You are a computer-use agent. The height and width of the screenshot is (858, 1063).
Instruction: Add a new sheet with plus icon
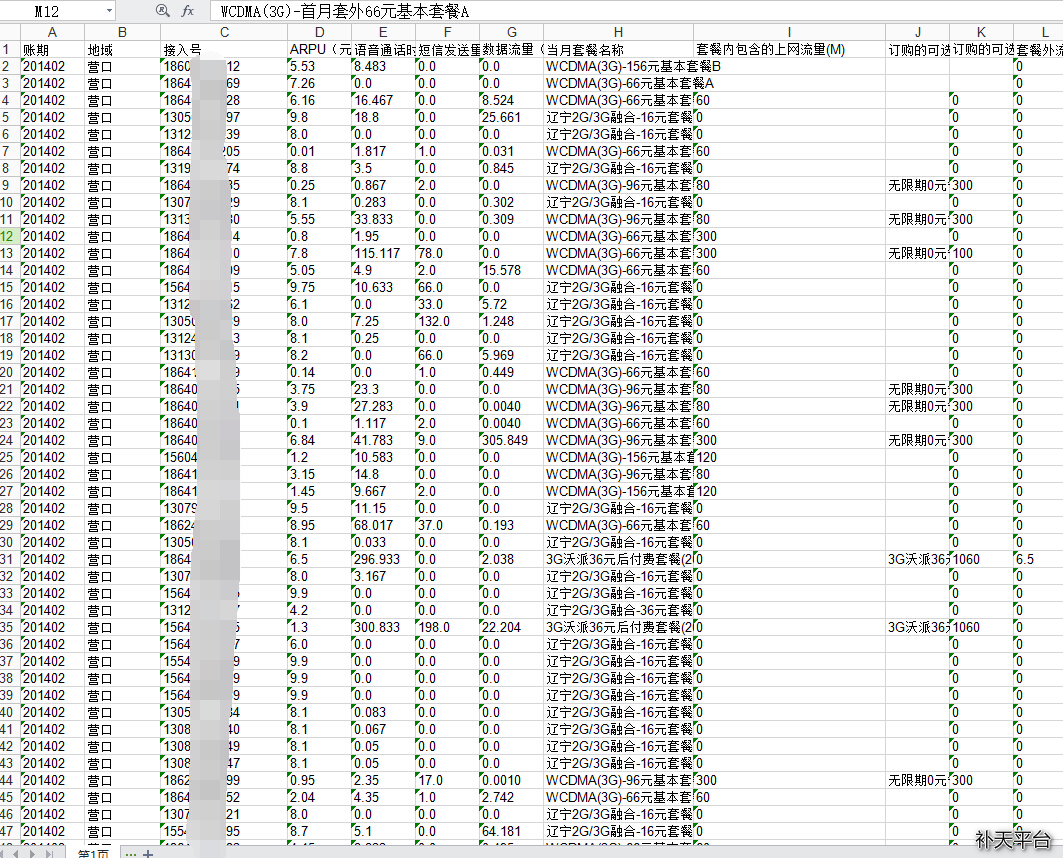pos(148,853)
